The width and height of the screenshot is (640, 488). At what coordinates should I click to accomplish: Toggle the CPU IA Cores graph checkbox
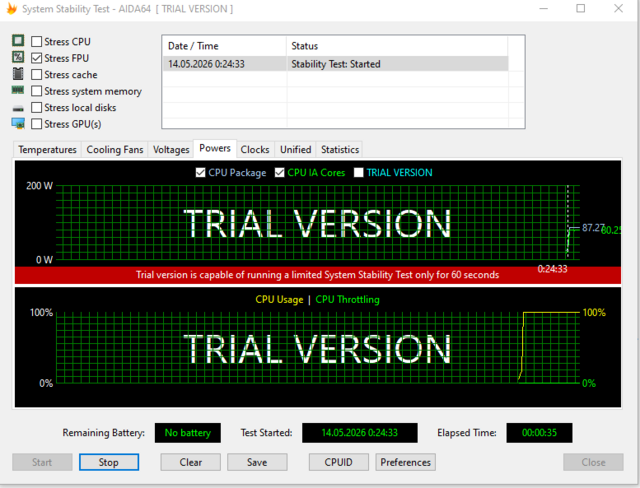[280, 173]
